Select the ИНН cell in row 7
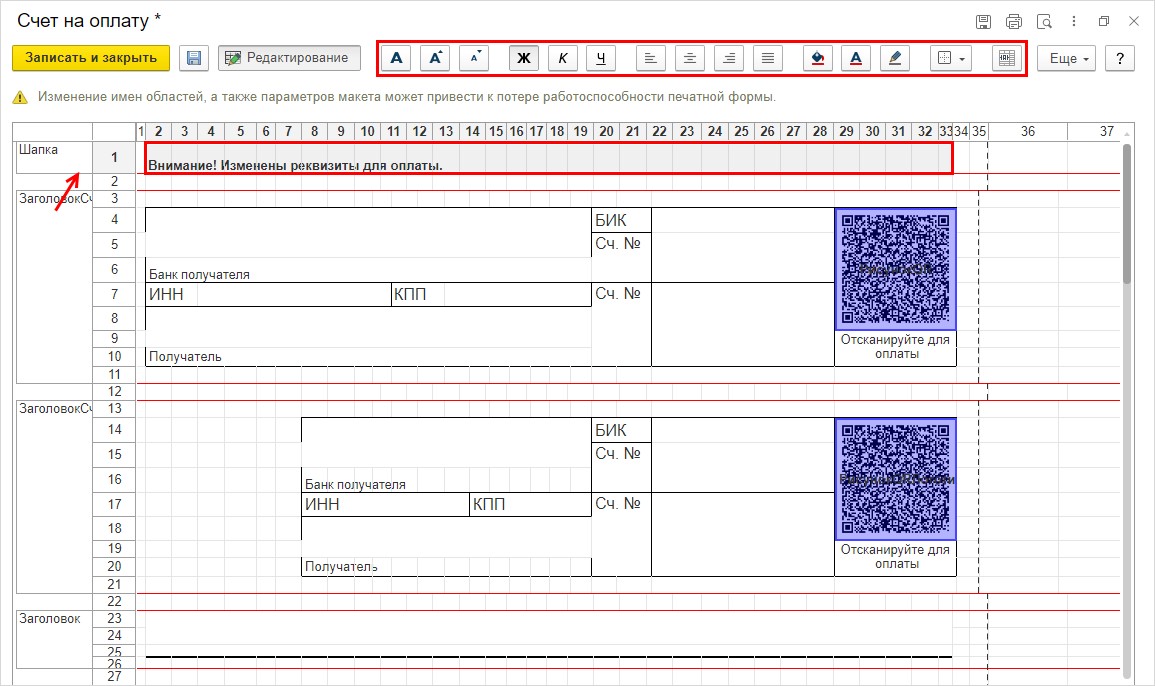This screenshot has height=686, width=1155. click(x=268, y=294)
